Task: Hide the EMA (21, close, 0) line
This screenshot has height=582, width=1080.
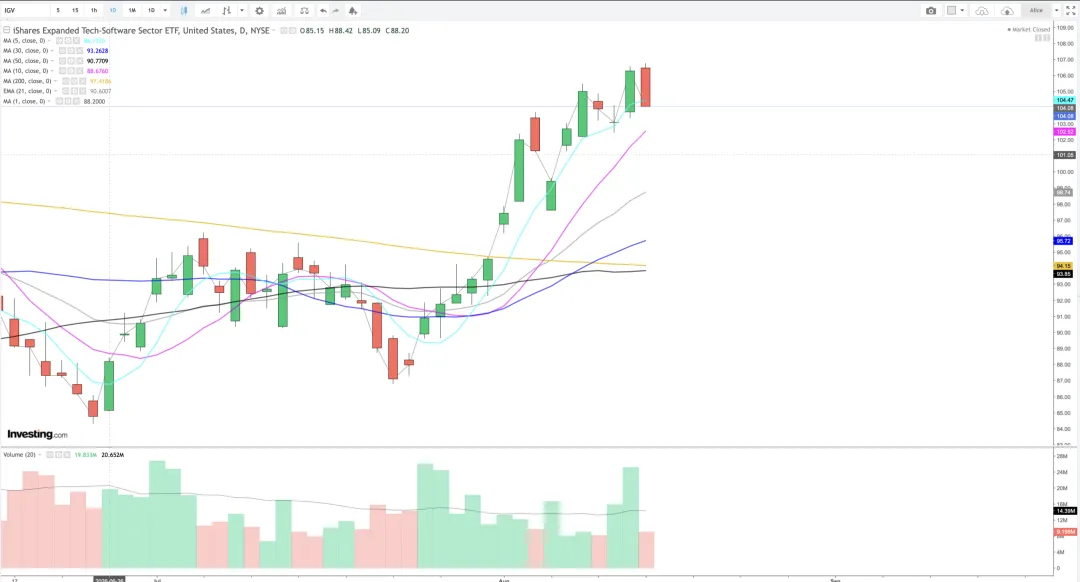Action: 65,91
